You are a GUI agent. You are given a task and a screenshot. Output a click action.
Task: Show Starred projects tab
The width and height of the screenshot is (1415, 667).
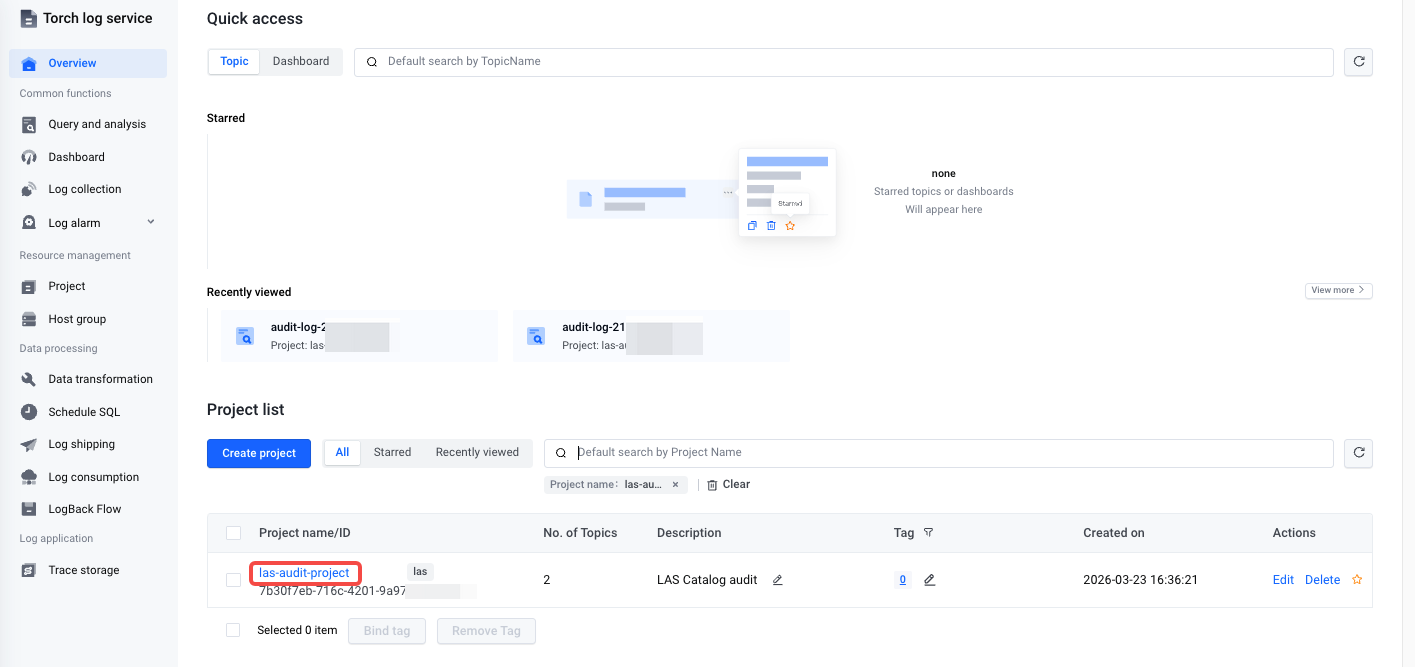click(392, 453)
